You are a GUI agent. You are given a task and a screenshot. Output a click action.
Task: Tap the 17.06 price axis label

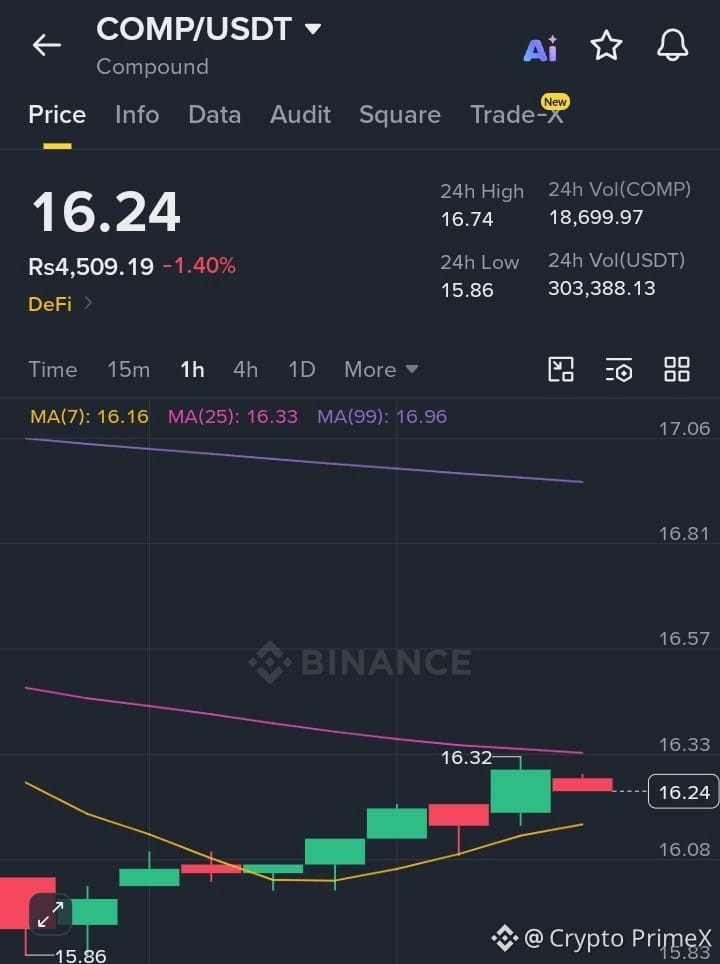pos(684,428)
